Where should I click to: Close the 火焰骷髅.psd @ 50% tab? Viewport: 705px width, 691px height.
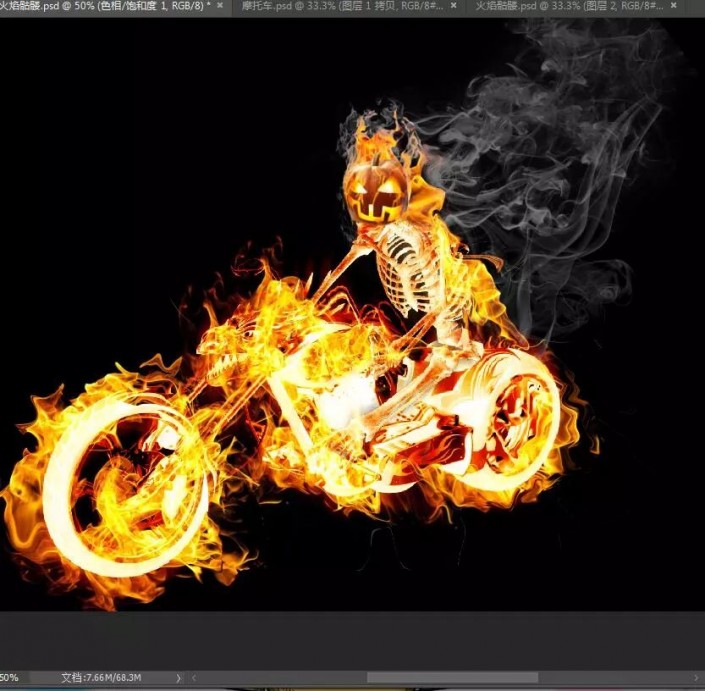(220, 5)
